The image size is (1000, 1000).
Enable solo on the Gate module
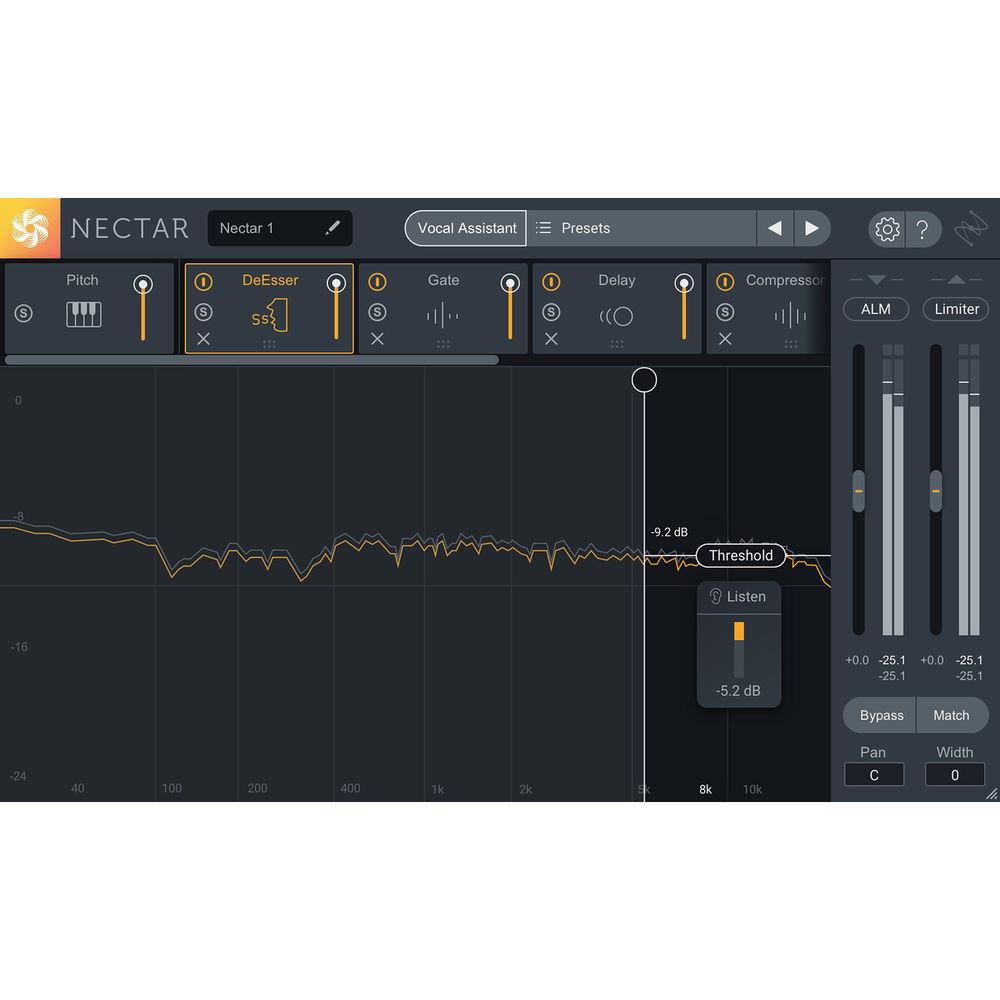[377, 313]
